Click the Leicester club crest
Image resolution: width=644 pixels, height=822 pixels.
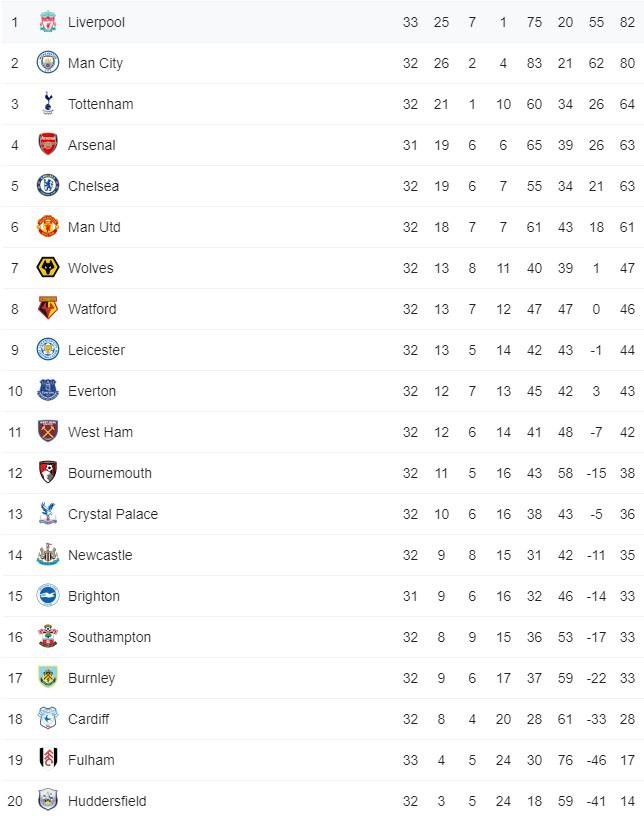[x=48, y=350]
